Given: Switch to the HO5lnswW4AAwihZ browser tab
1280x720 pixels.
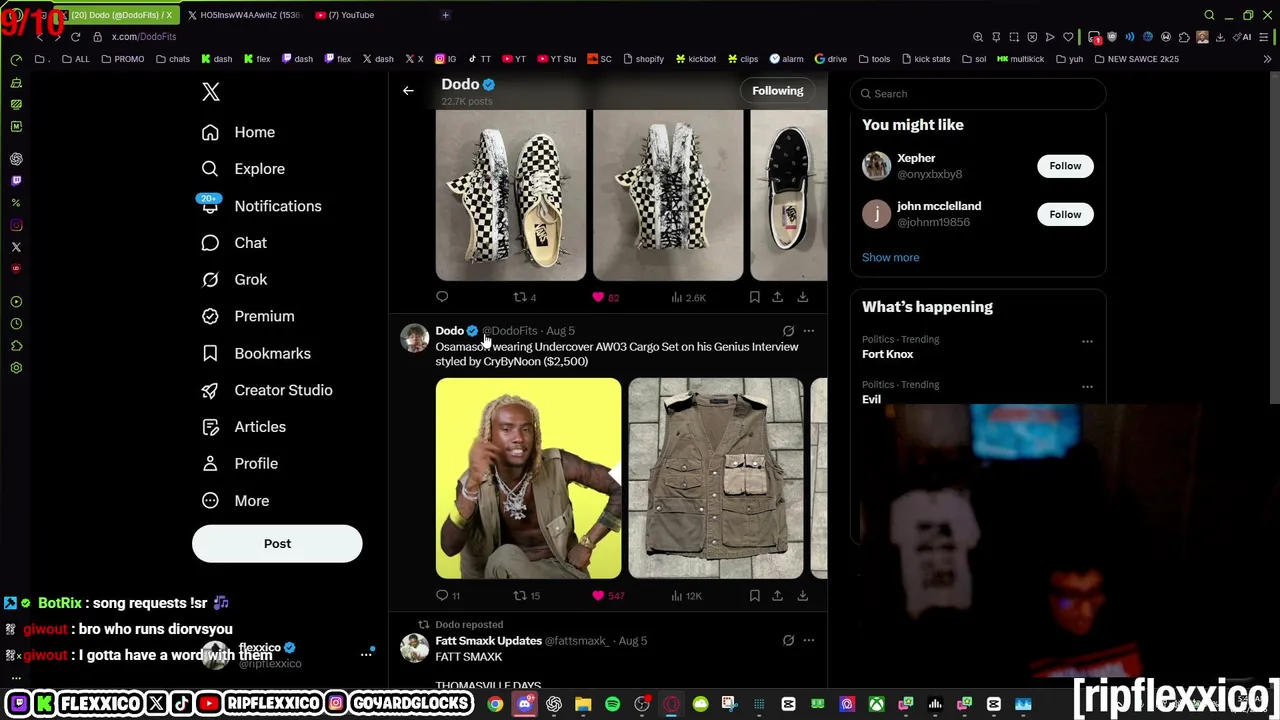Looking at the screenshot, I should point(243,15).
